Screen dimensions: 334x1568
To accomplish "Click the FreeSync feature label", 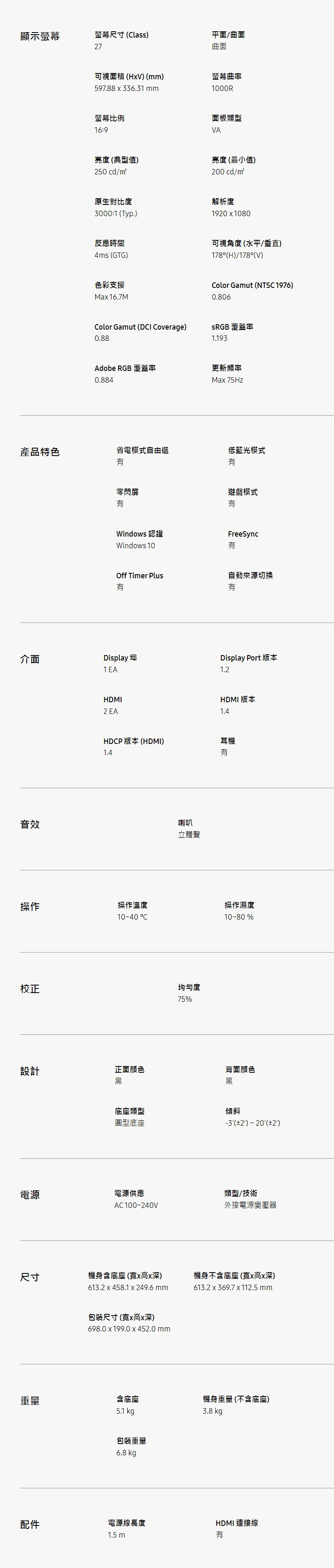I will tap(243, 534).
